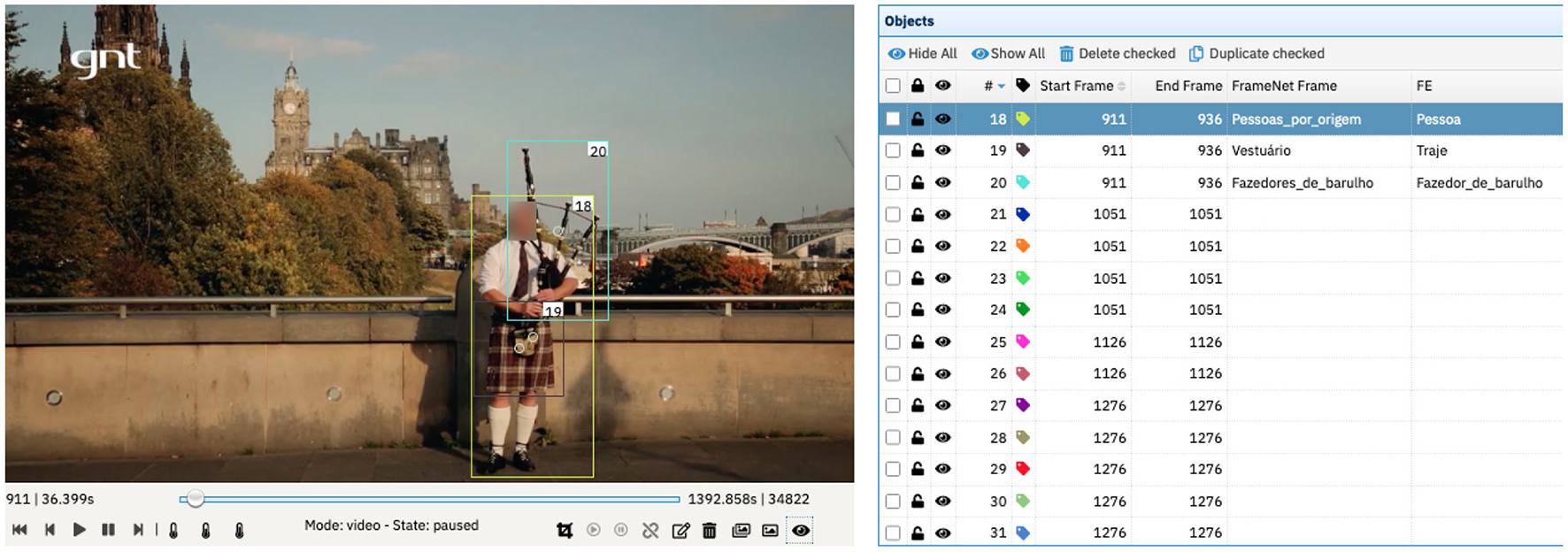This screenshot has width=1568, height=552.
Task: Click the crop bounding-box tool icon
Action: [565, 531]
